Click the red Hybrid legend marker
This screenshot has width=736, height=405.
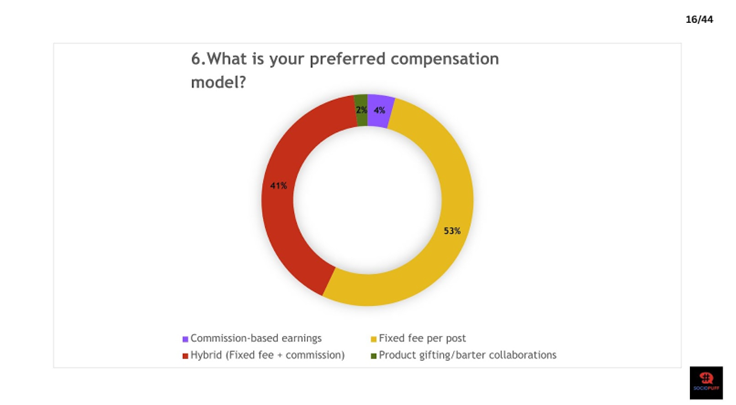coord(185,356)
